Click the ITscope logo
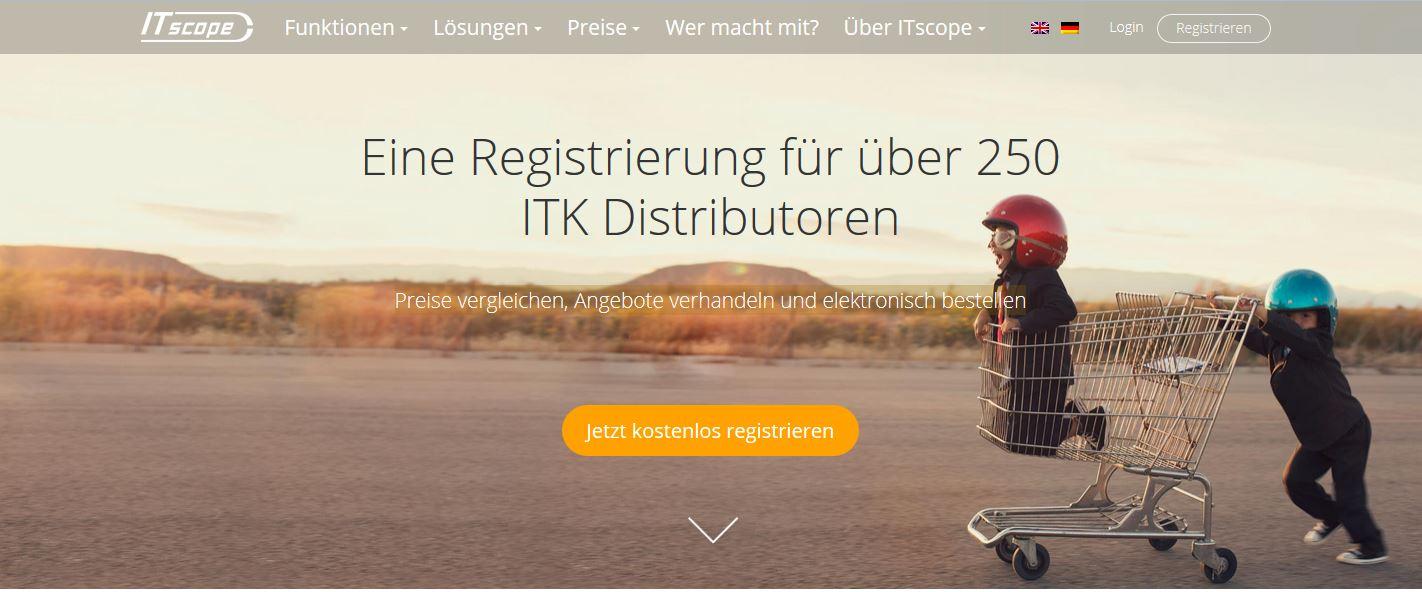Screen dimensions: 1422x592 (x=197, y=27)
